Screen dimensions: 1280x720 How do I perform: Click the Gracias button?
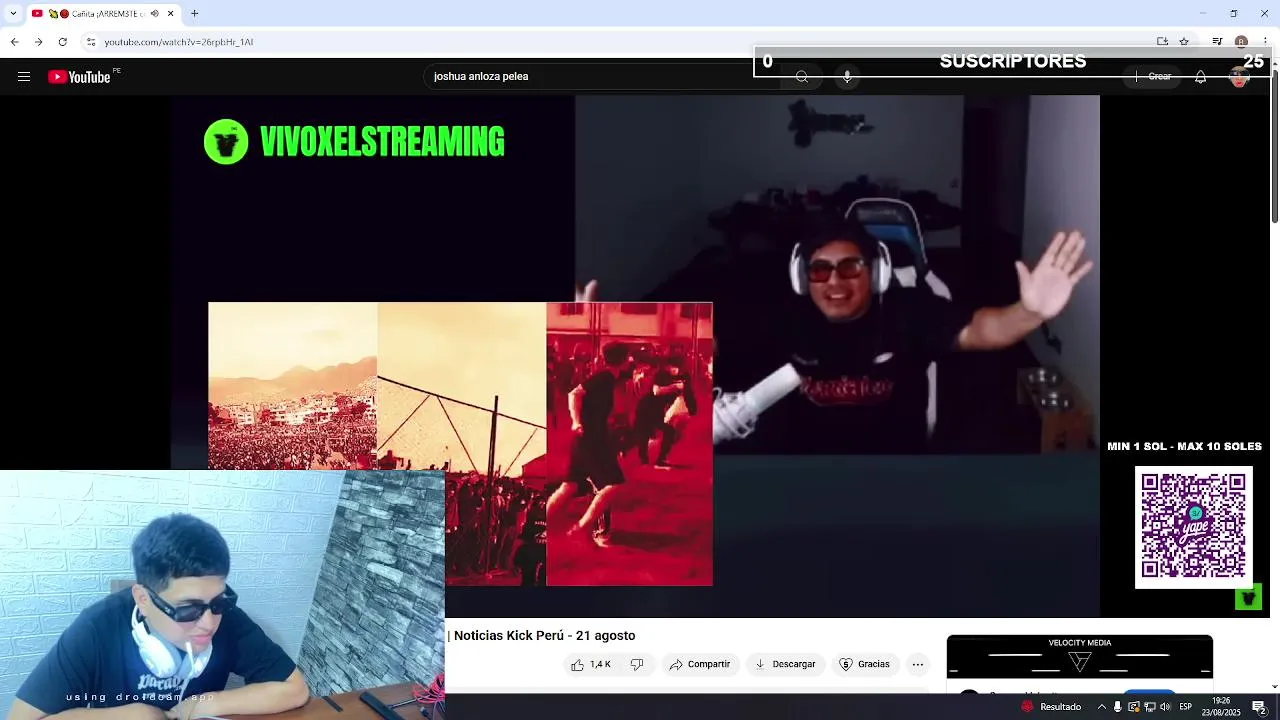pyautogui.click(x=864, y=665)
